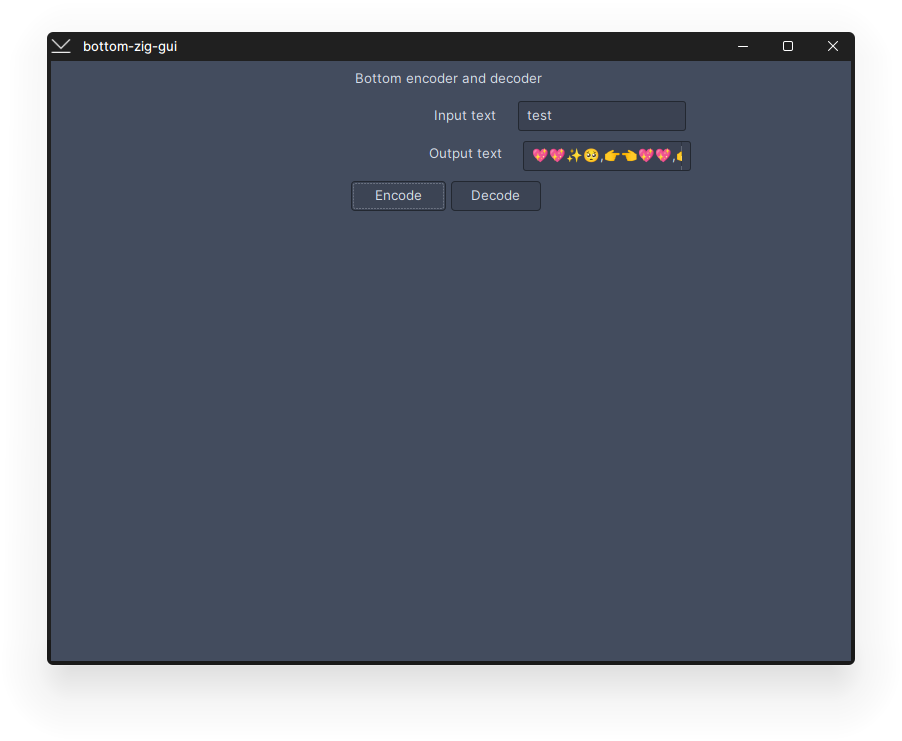Click the right-pointing hand emoji in output
The image size is (902, 741).
tap(629, 155)
